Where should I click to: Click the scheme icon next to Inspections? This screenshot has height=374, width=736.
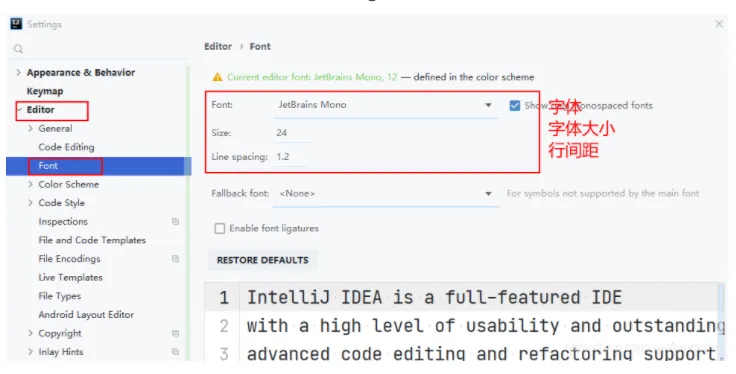(x=176, y=221)
